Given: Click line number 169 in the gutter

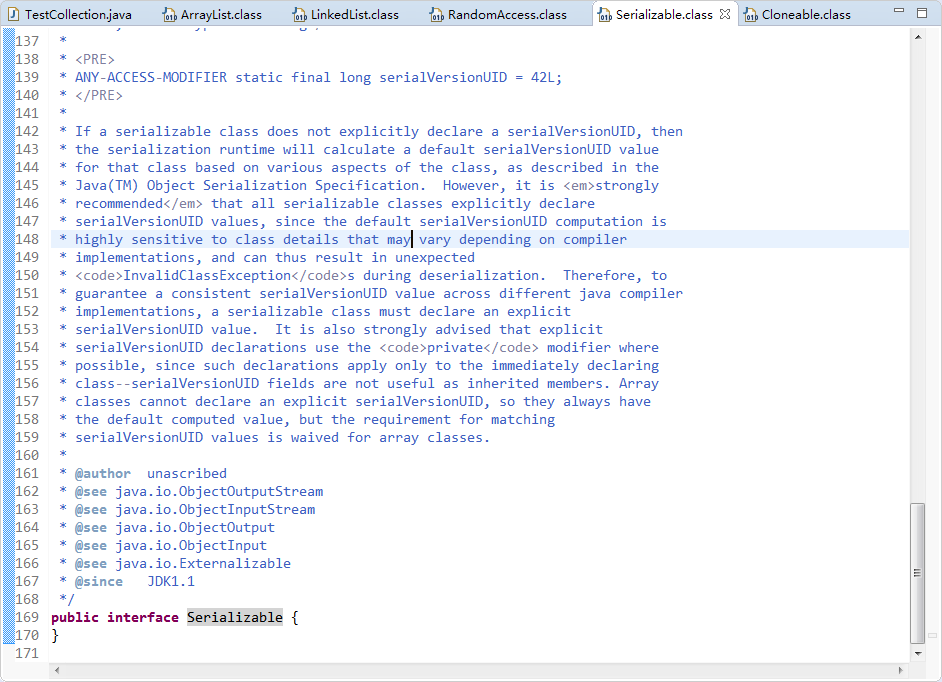Looking at the screenshot, I should tap(27, 617).
